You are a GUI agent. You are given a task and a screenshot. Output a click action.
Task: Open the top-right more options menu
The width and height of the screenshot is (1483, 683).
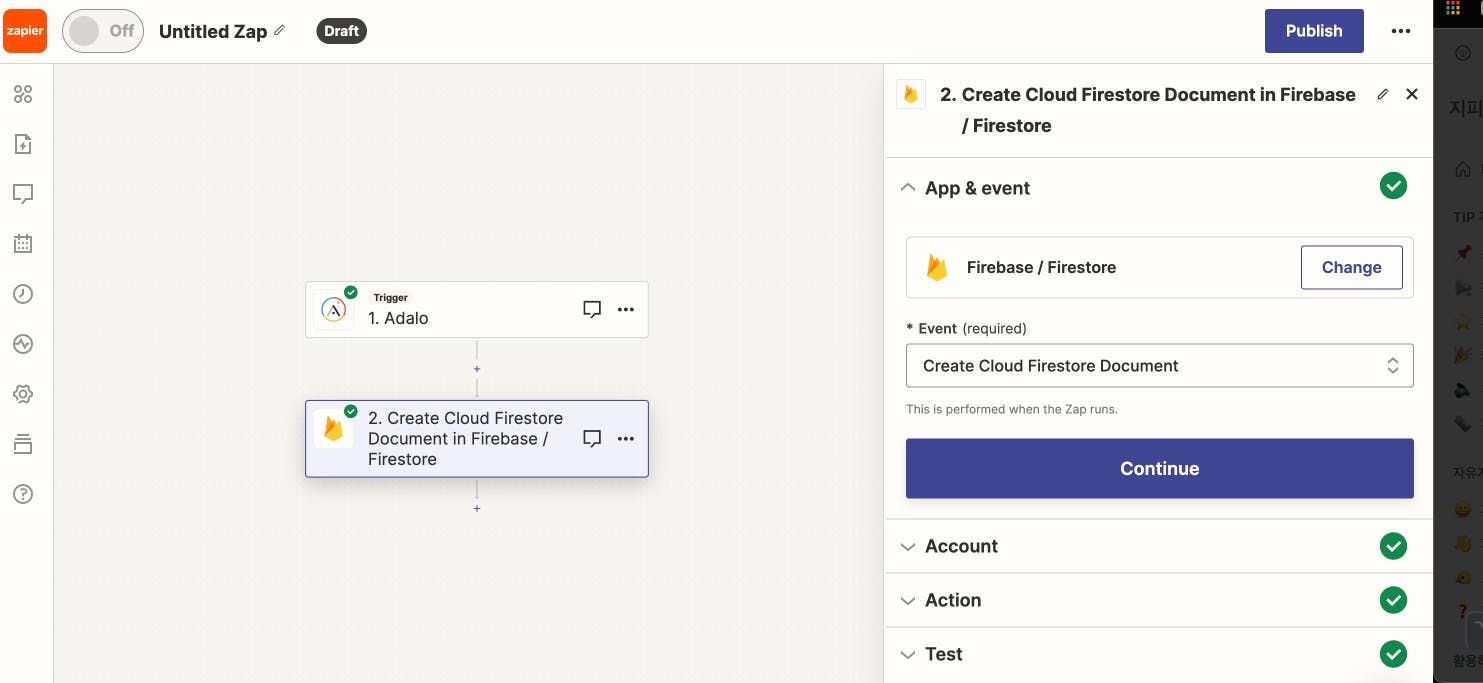pos(1400,31)
